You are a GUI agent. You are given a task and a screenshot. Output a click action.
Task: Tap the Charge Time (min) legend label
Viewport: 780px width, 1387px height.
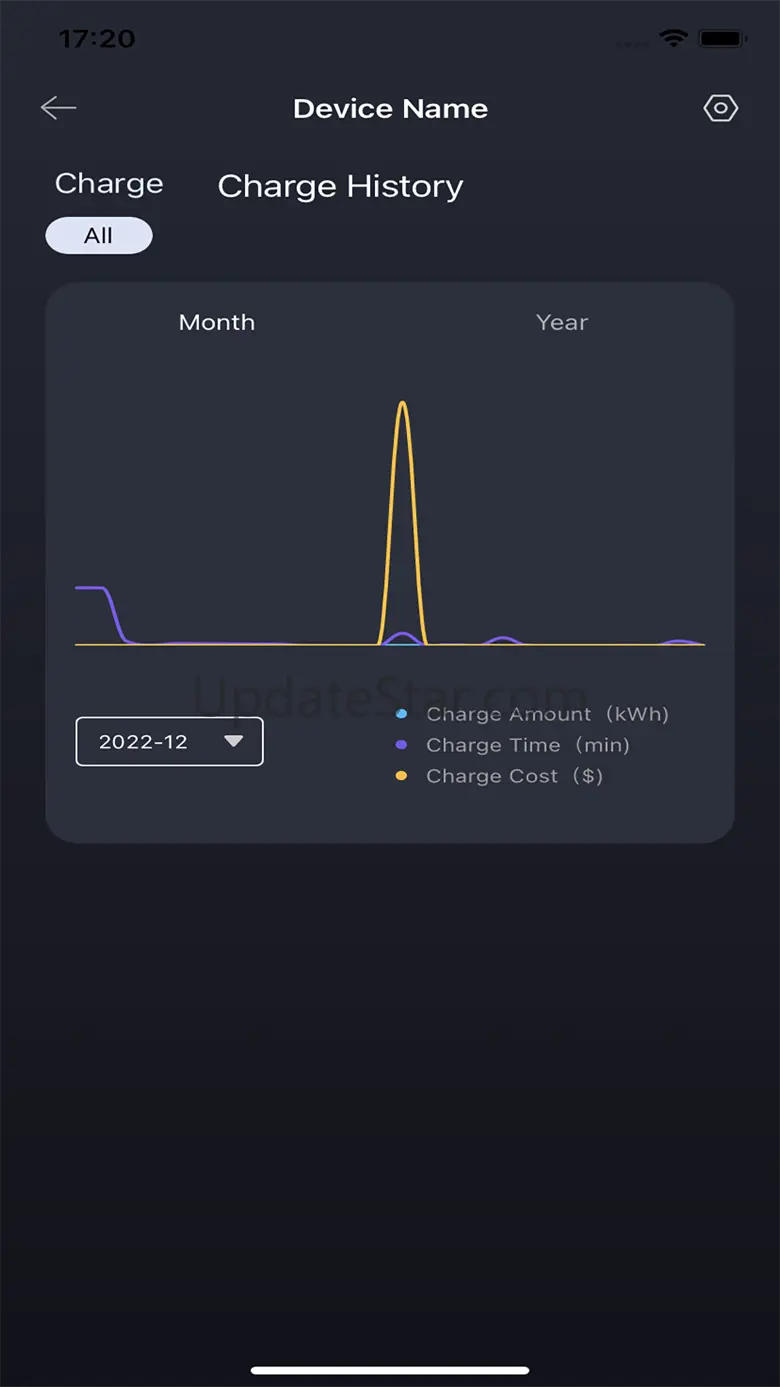tap(528, 745)
